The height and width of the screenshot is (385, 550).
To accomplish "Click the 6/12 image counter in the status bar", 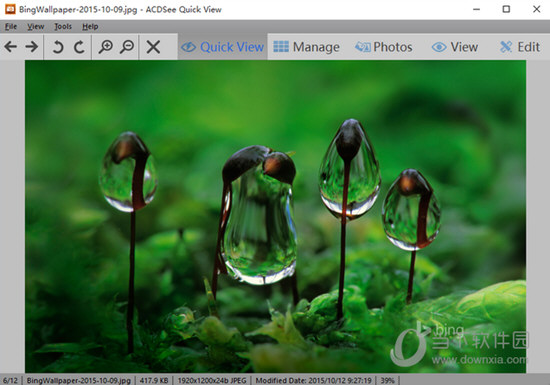I will [x=10, y=380].
